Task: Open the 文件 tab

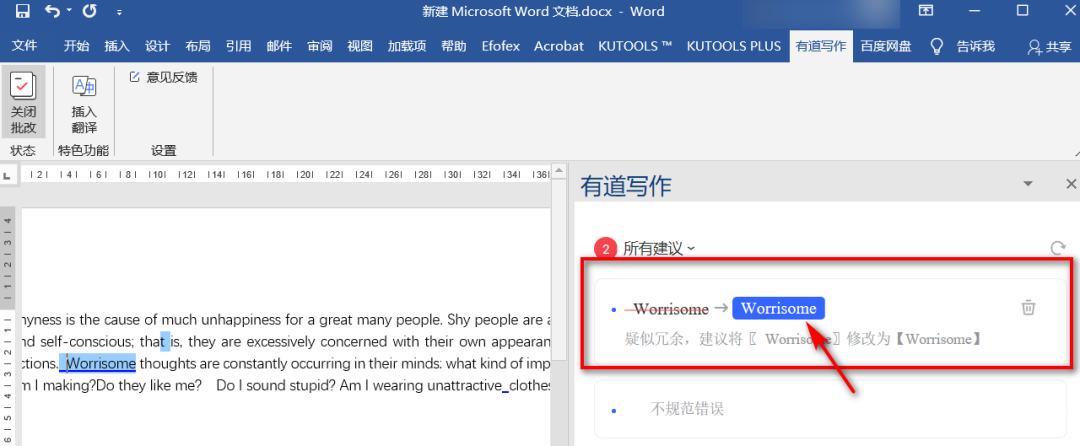Action: [25, 46]
